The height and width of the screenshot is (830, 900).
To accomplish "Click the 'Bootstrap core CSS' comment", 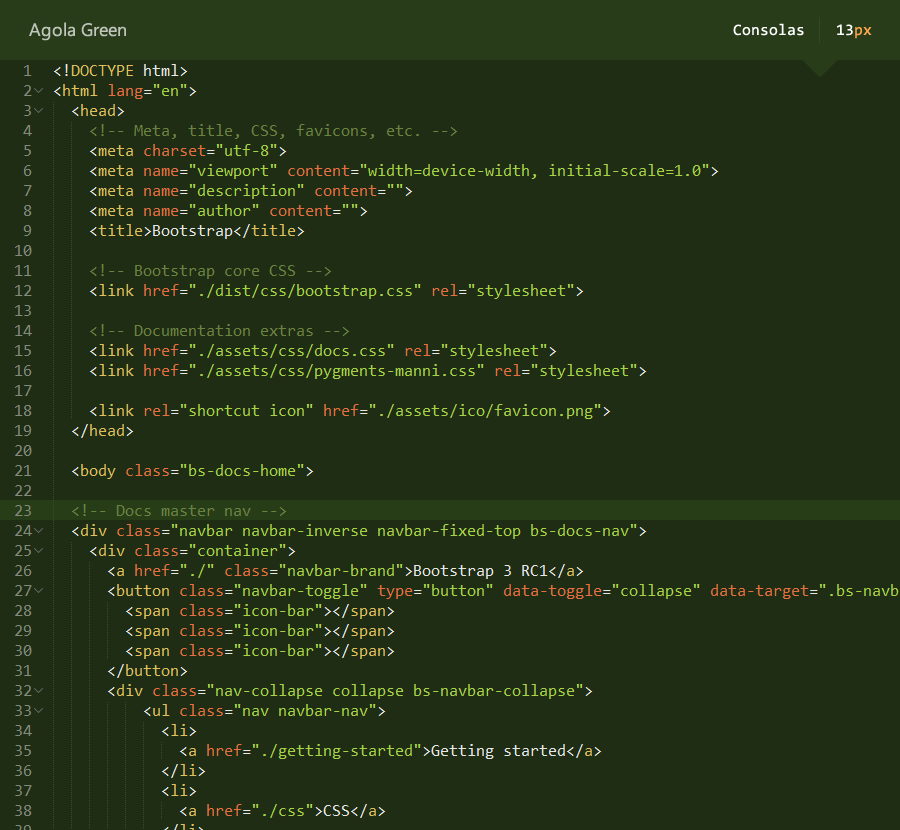I will (x=210, y=271).
